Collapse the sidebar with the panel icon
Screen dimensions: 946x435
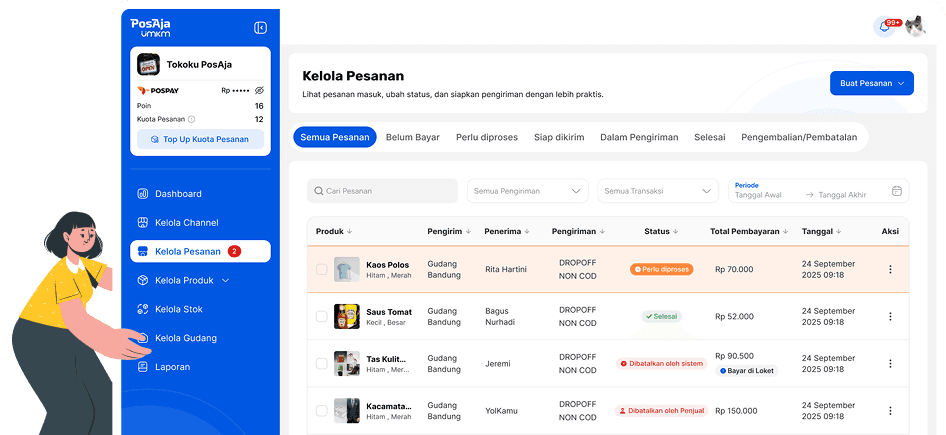coord(261,28)
